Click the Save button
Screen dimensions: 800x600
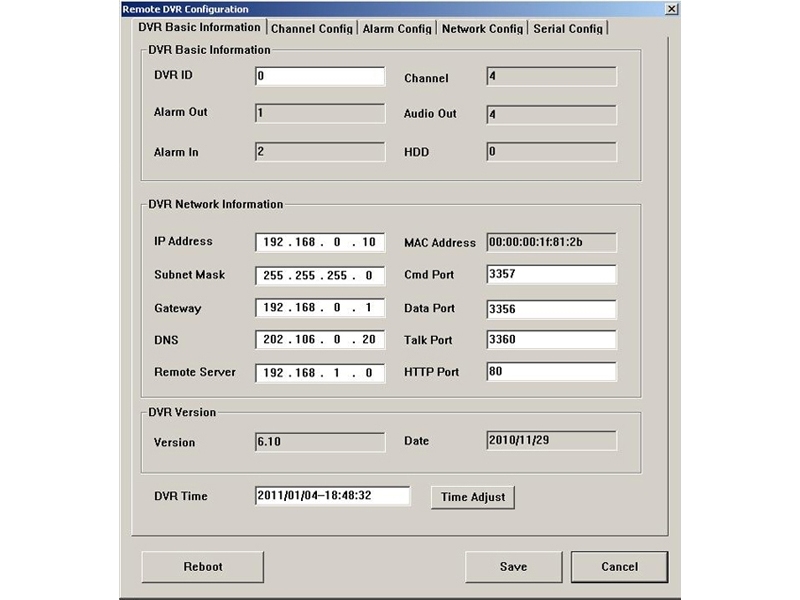click(x=513, y=566)
